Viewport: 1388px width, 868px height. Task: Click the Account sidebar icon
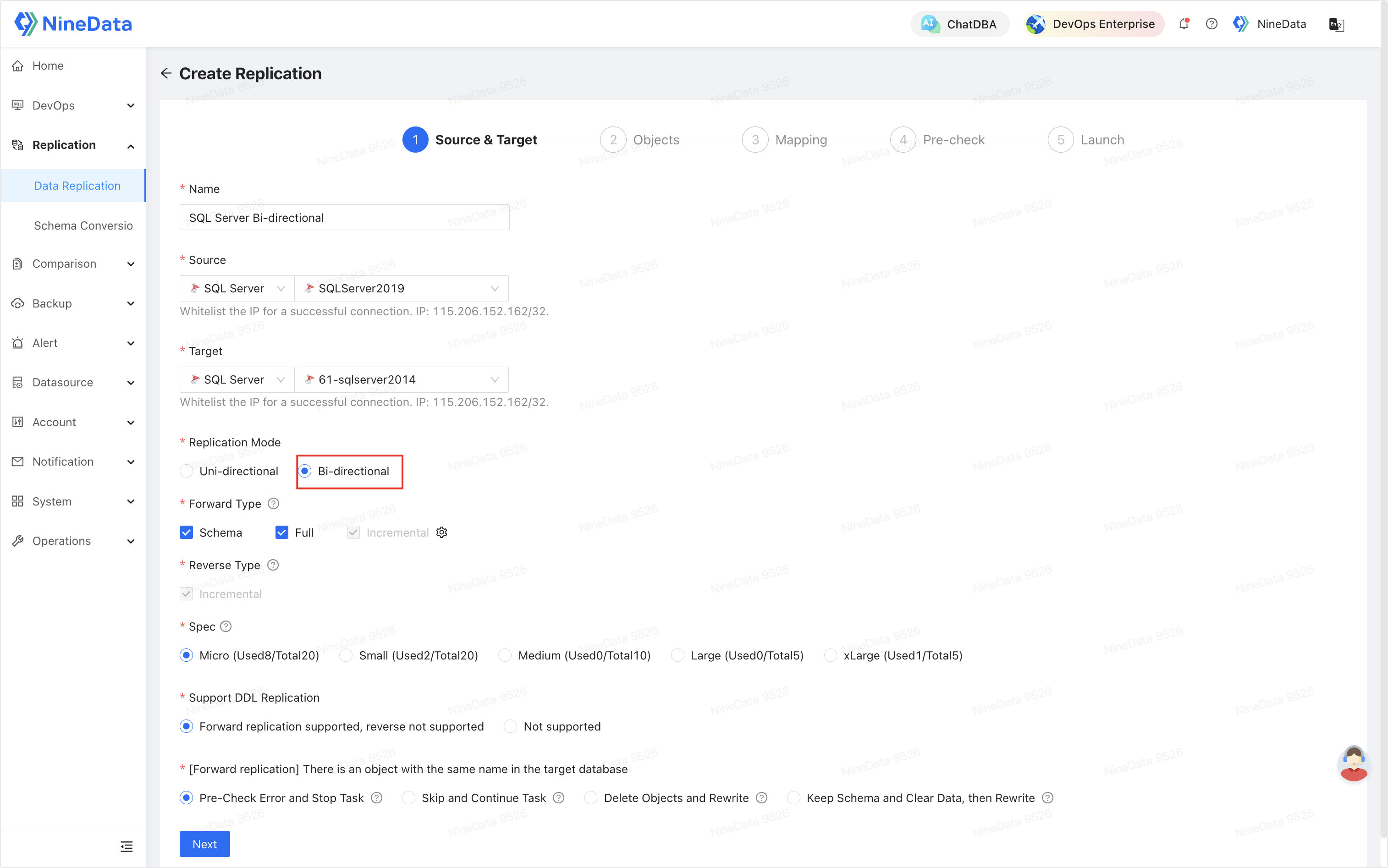pos(18,423)
